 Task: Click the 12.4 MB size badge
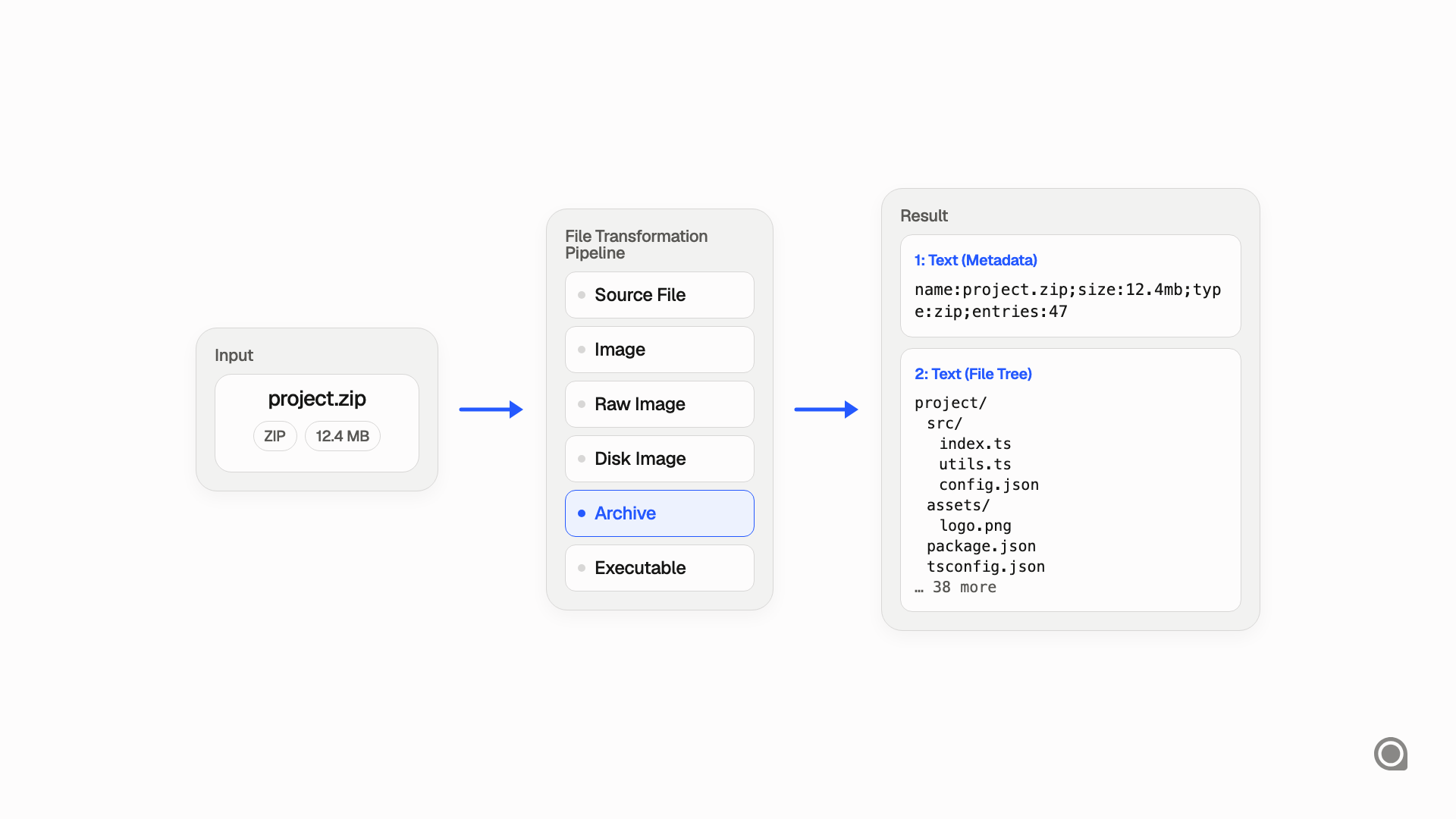click(342, 436)
